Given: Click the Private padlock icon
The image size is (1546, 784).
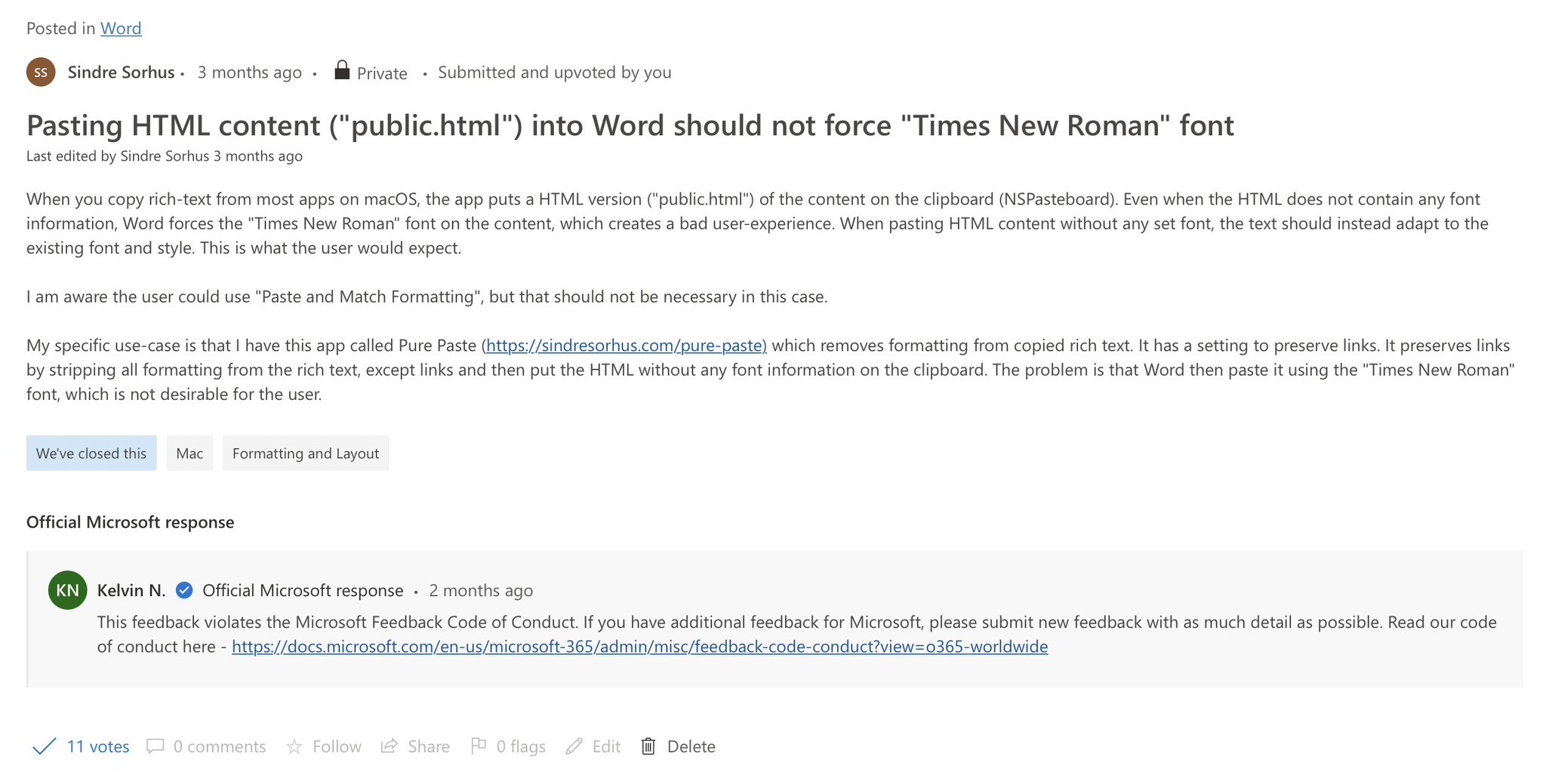Looking at the screenshot, I should point(342,70).
